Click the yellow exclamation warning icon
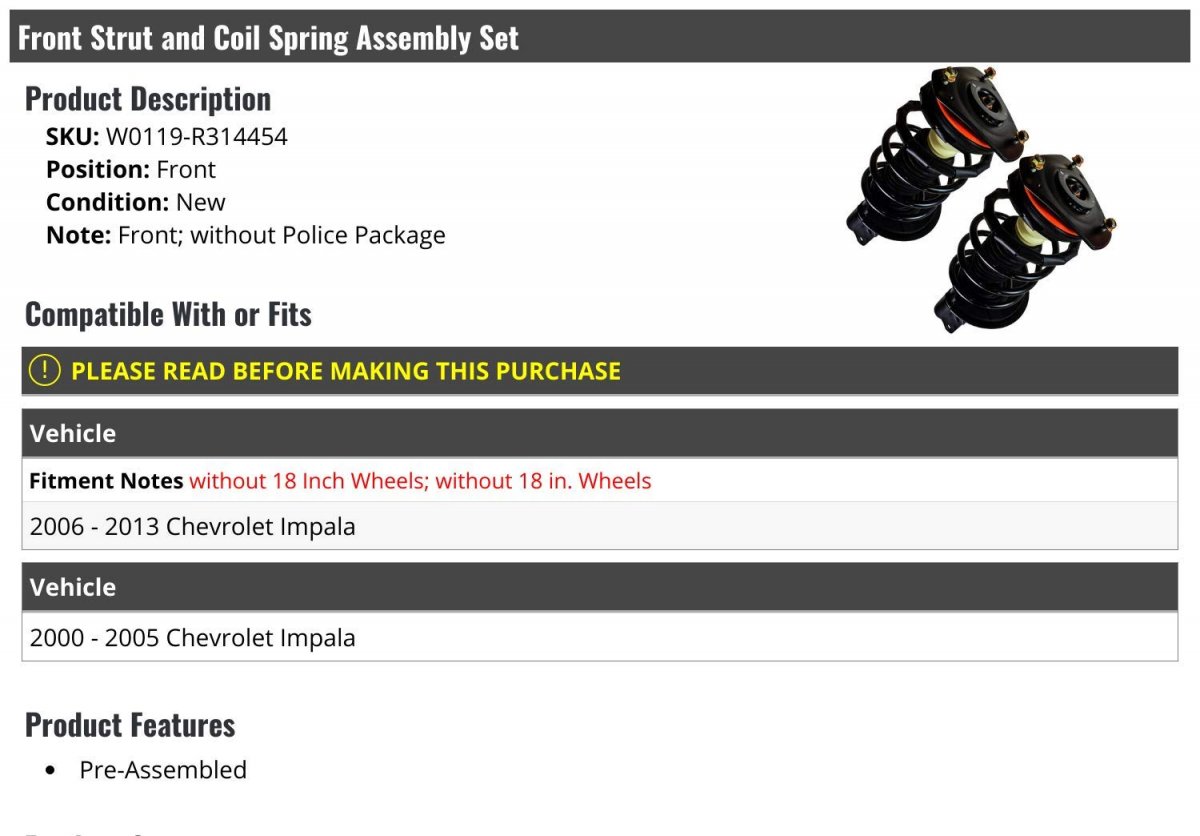Viewport: 1200px width, 836px height. pyautogui.click(x=45, y=371)
